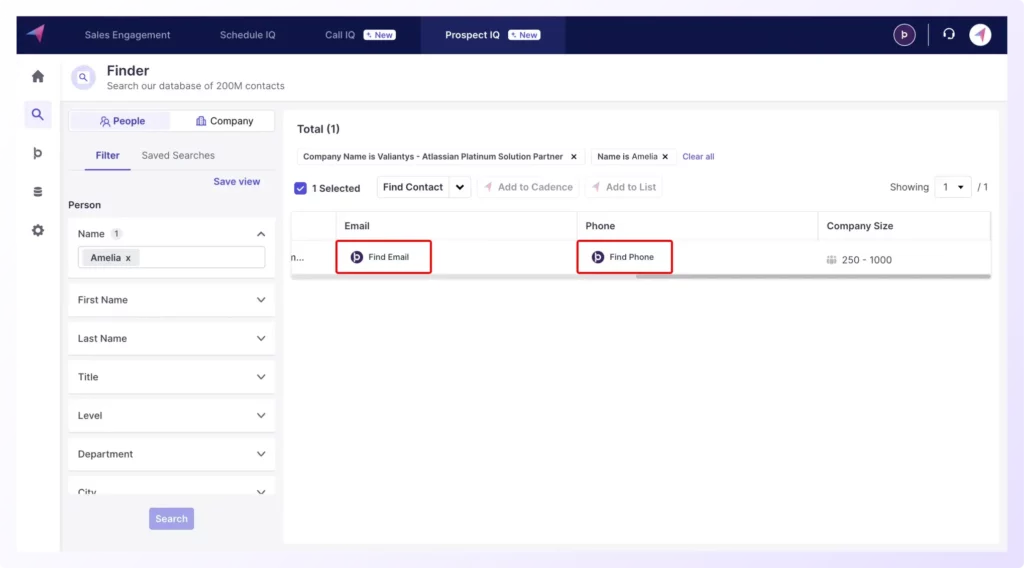This screenshot has height=568, width=1024.
Task: Remove the Amelia tag from Name field
Action: 128,258
